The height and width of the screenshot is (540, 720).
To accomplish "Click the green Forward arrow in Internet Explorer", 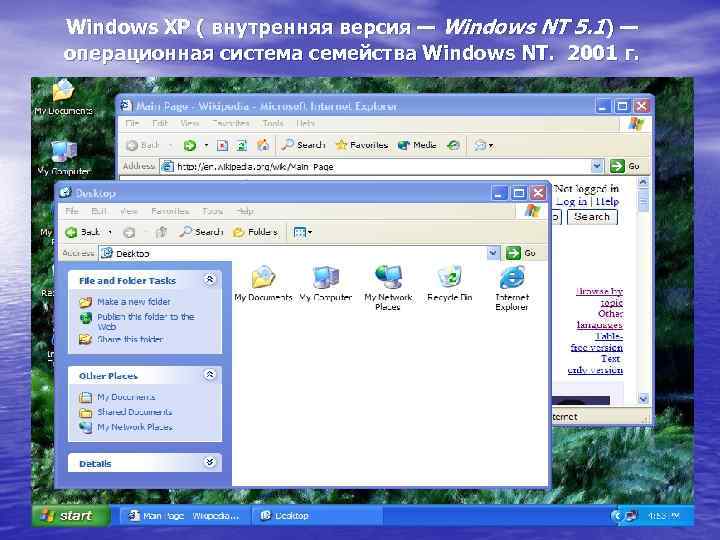I will click(x=190, y=146).
